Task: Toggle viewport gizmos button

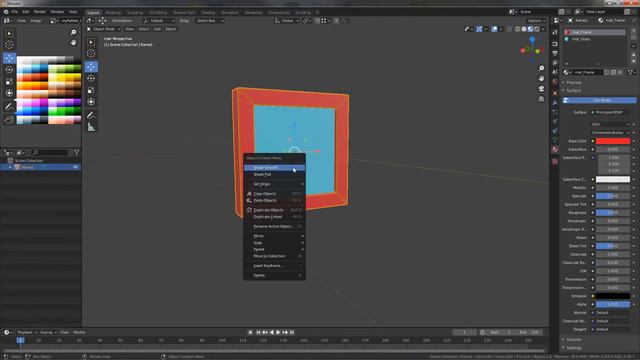Action: [480, 29]
